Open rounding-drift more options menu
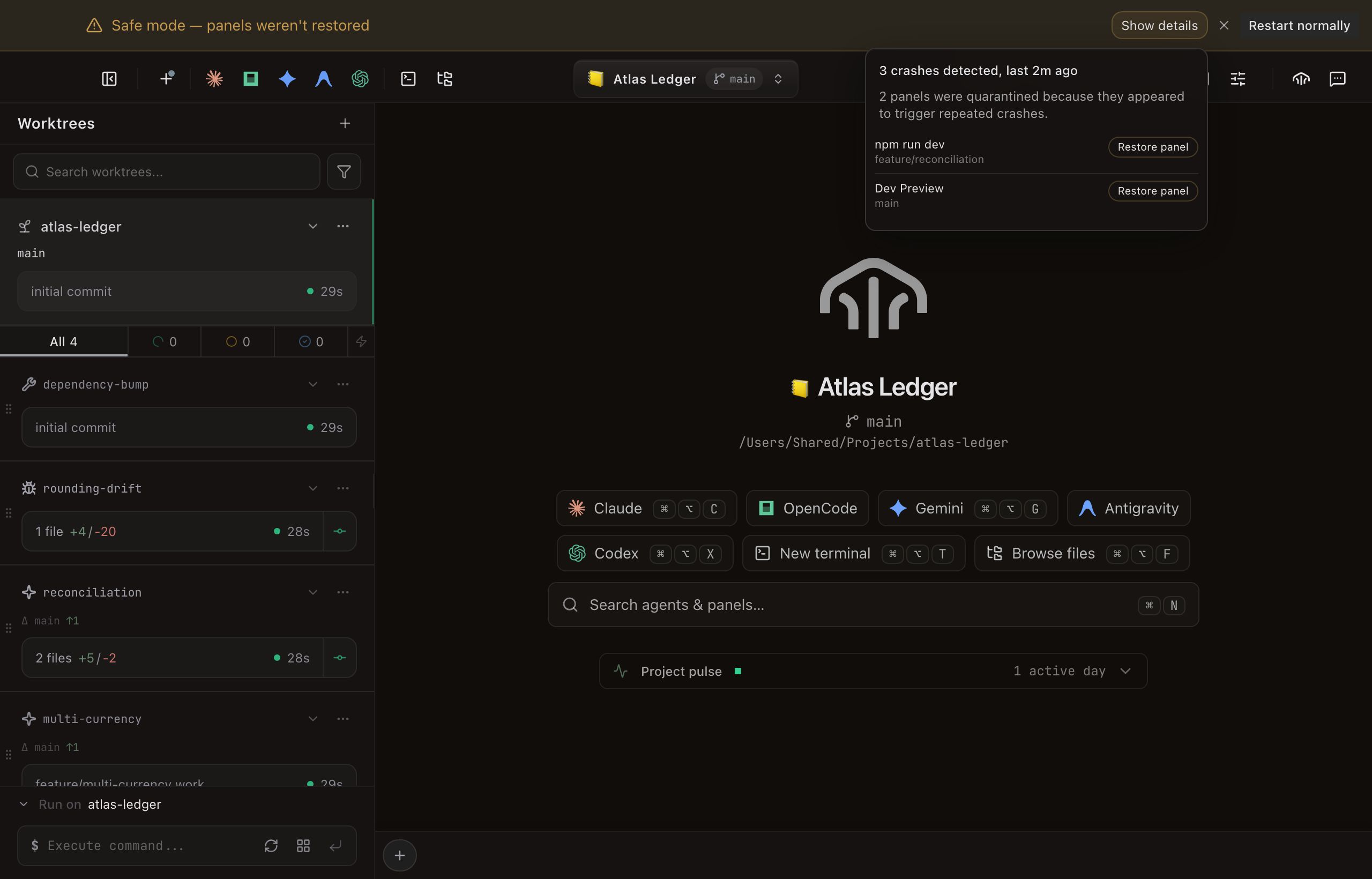Viewport: 1372px width, 879px height. 342,488
